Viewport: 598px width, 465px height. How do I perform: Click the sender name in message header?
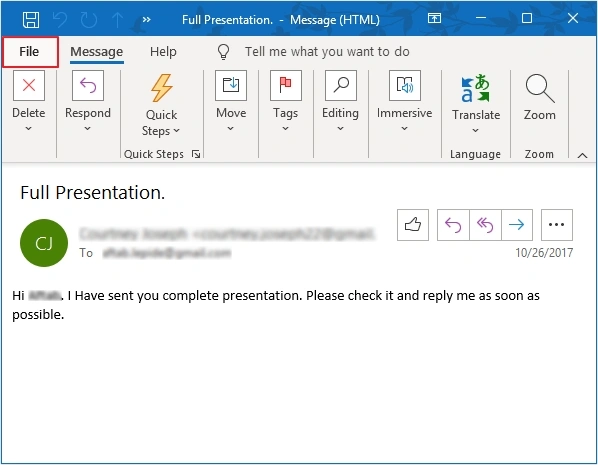tap(227, 233)
